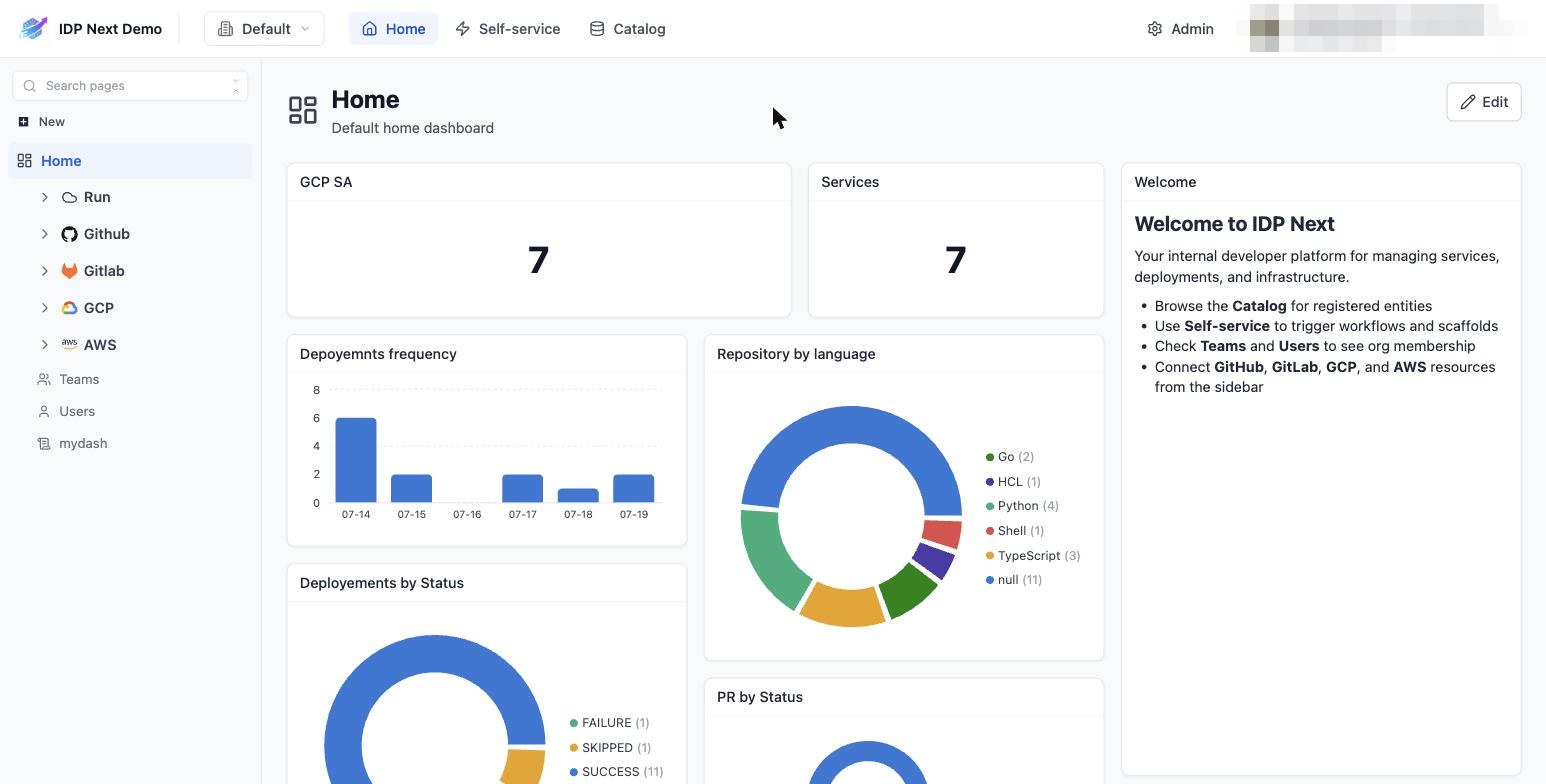Image resolution: width=1546 pixels, height=784 pixels.
Task: Click the 07-14 bar in deployments chart
Action: 356,460
